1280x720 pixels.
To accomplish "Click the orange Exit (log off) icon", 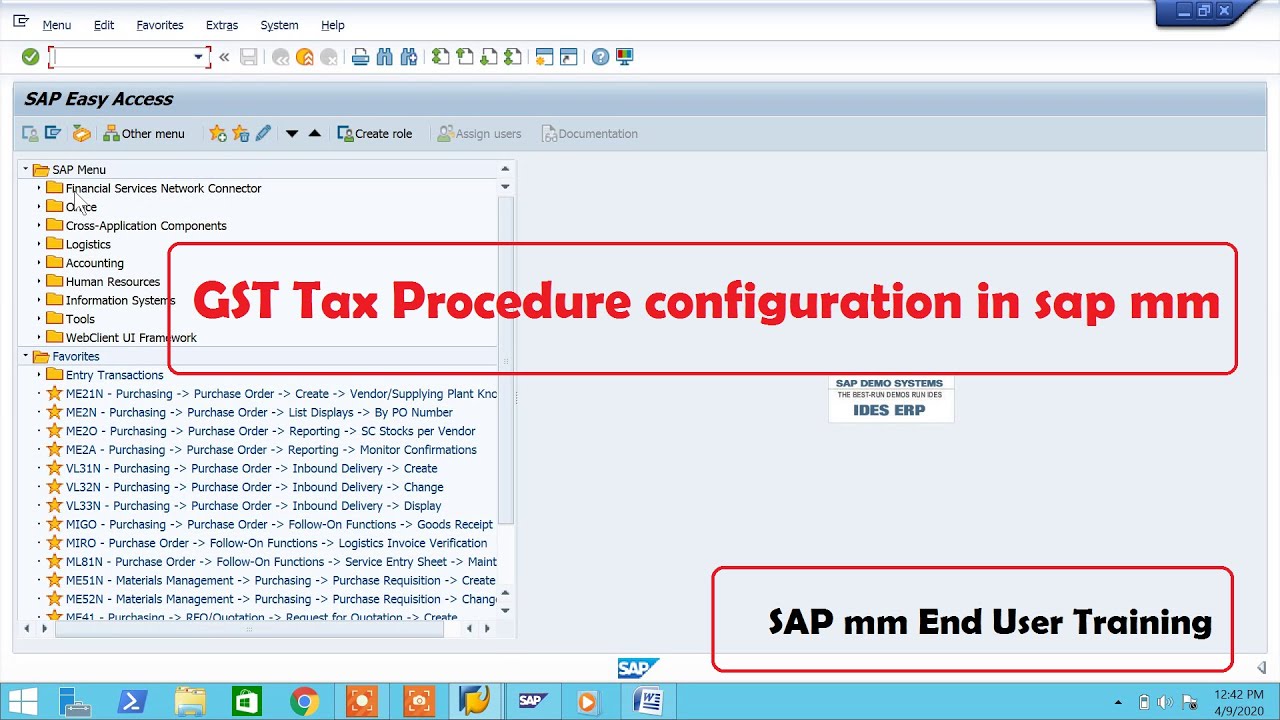I will click(304, 57).
